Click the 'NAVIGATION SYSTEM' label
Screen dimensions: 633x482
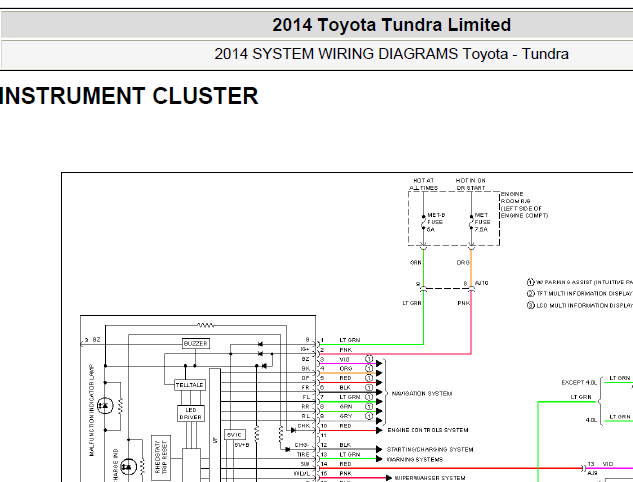pos(422,393)
